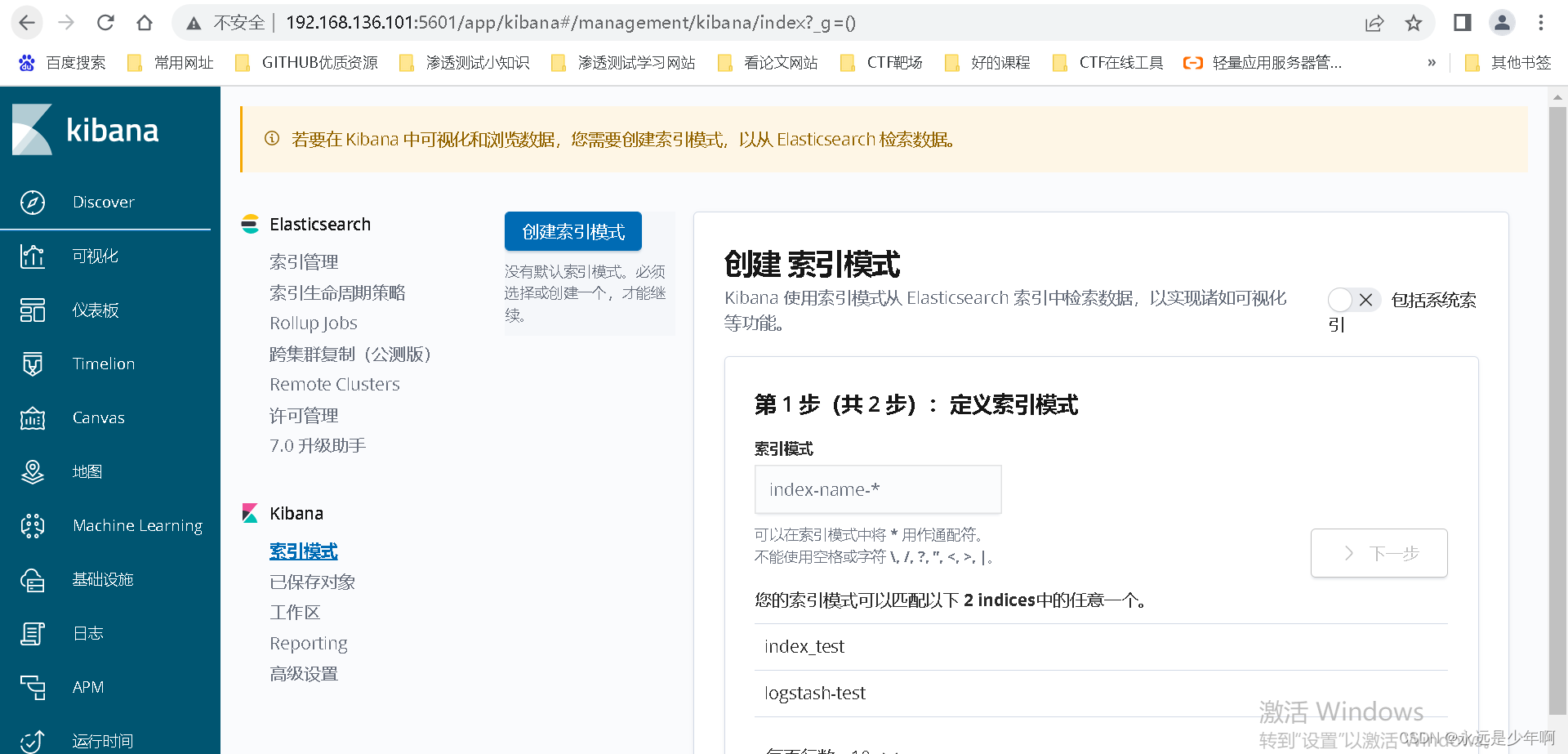1568x754 pixels.
Task: Open the 索引管理 link under Elasticsearch
Action: pos(303,261)
